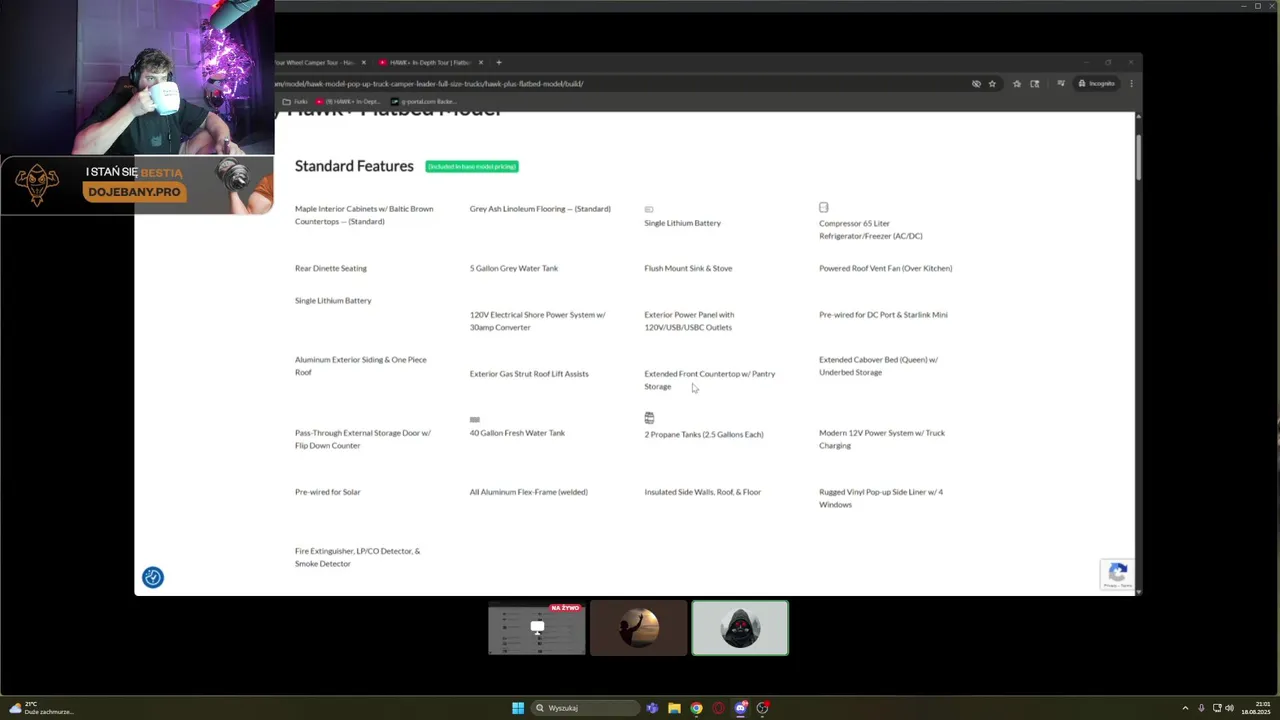Show hidden system tray icons
The width and height of the screenshot is (1280, 720).
(x=1185, y=708)
